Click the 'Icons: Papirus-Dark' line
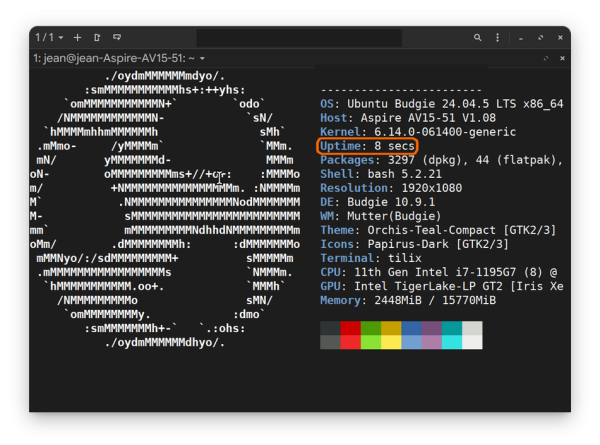 (414, 244)
